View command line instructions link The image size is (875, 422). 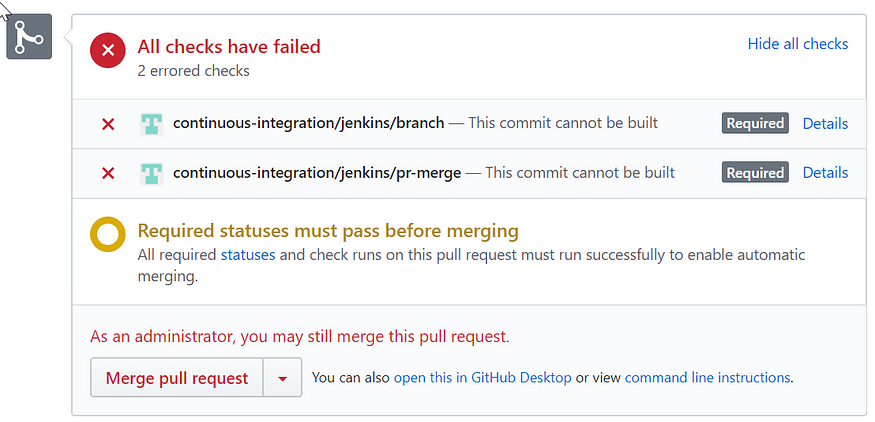point(707,378)
